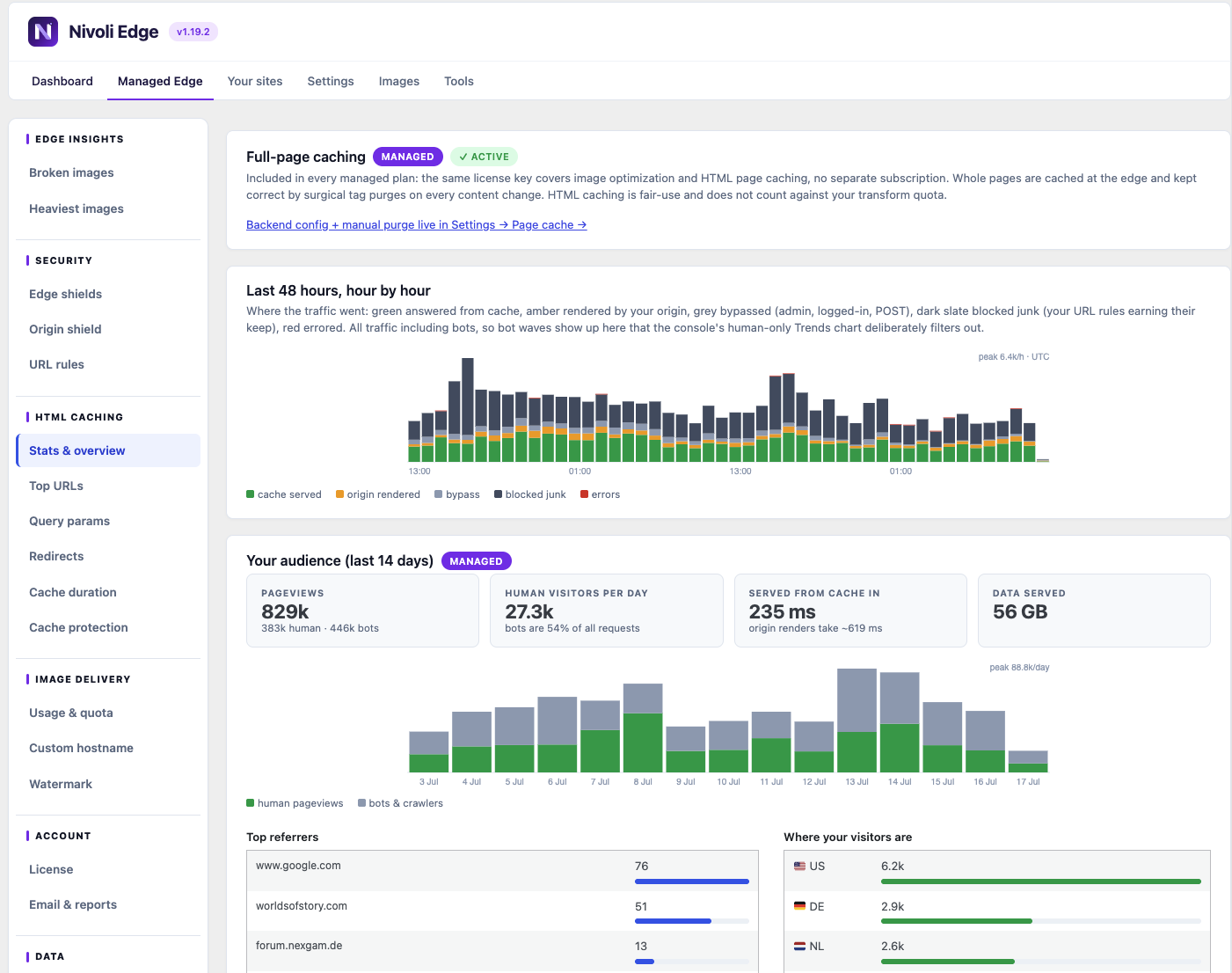Click the Nivoli Edge logo icon
The image size is (1232, 973).
[x=43, y=32]
